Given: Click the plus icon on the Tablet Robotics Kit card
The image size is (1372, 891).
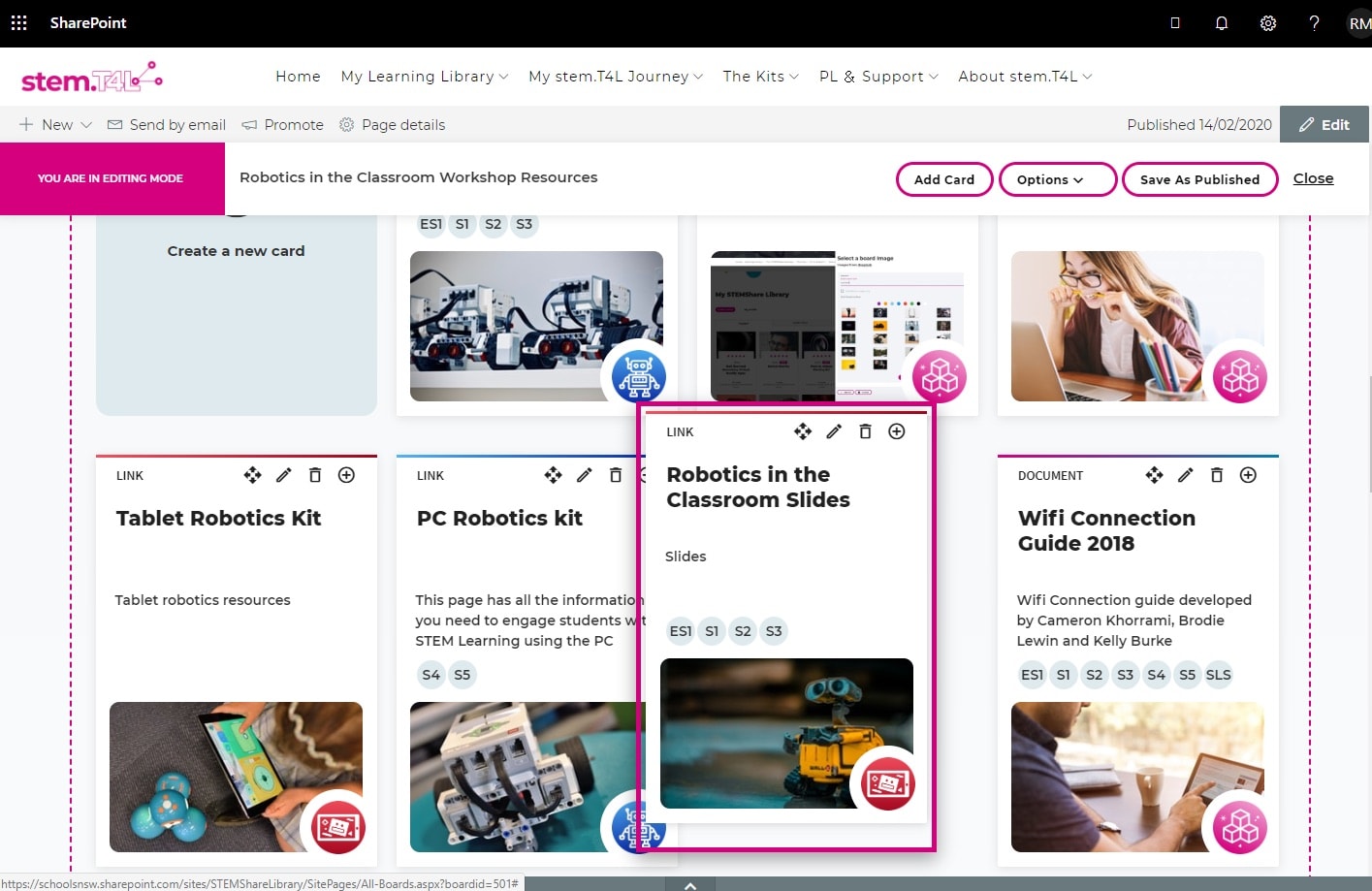Looking at the screenshot, I should tap(345, 475).
